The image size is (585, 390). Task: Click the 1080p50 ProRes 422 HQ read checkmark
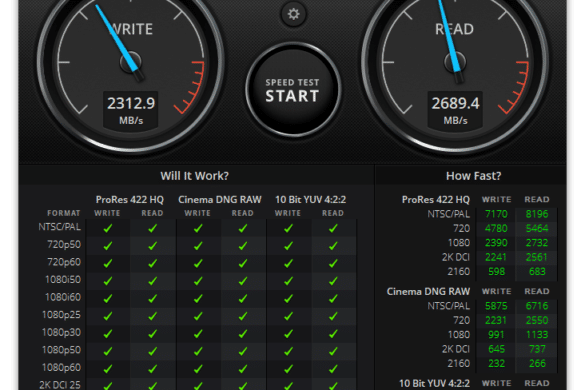pyautogui.click(x=153, y=351)
